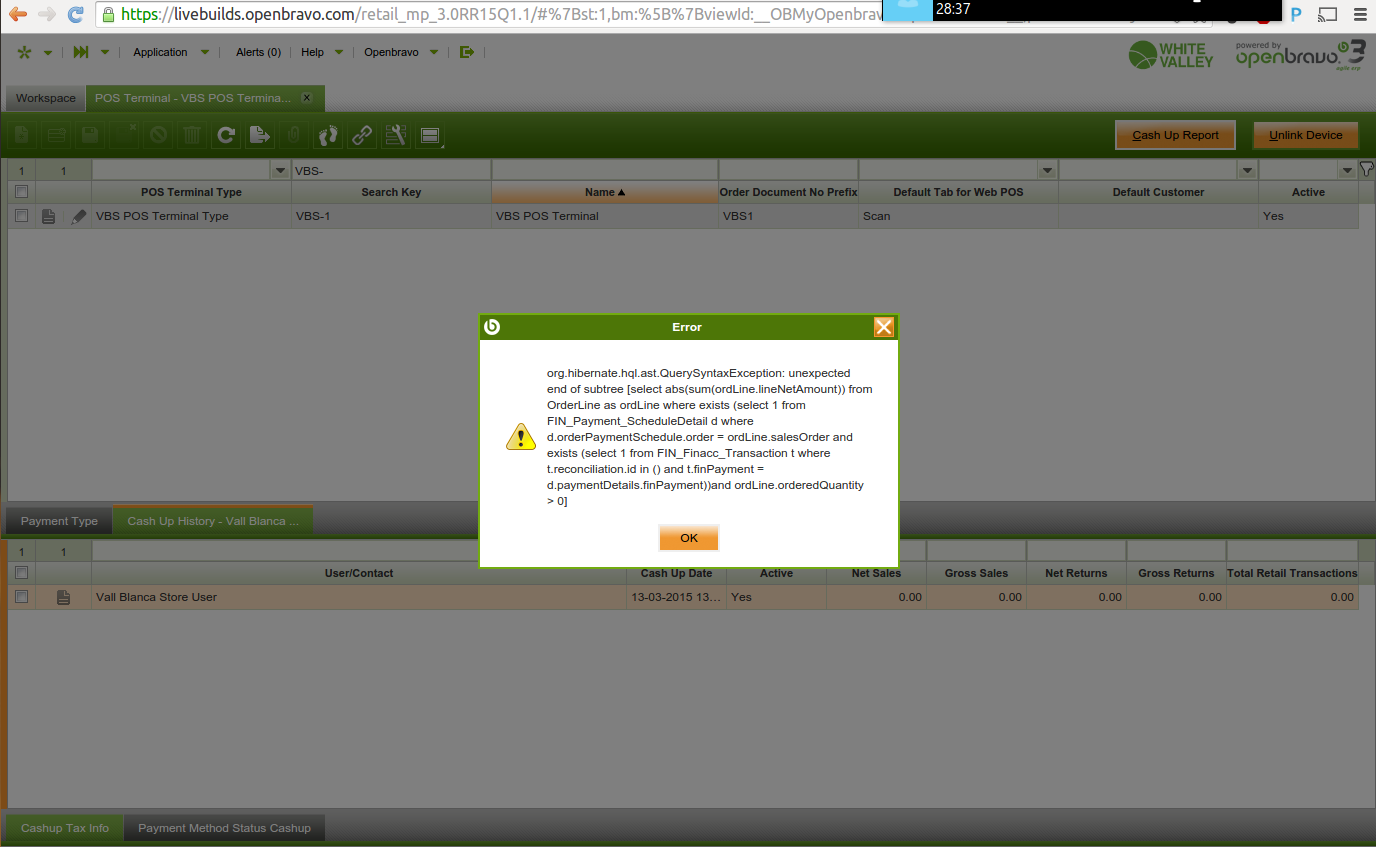Open Alerts (0) in the navigation bar
Viewport: 1376px width, 847px height.
[x=258, y=52]
